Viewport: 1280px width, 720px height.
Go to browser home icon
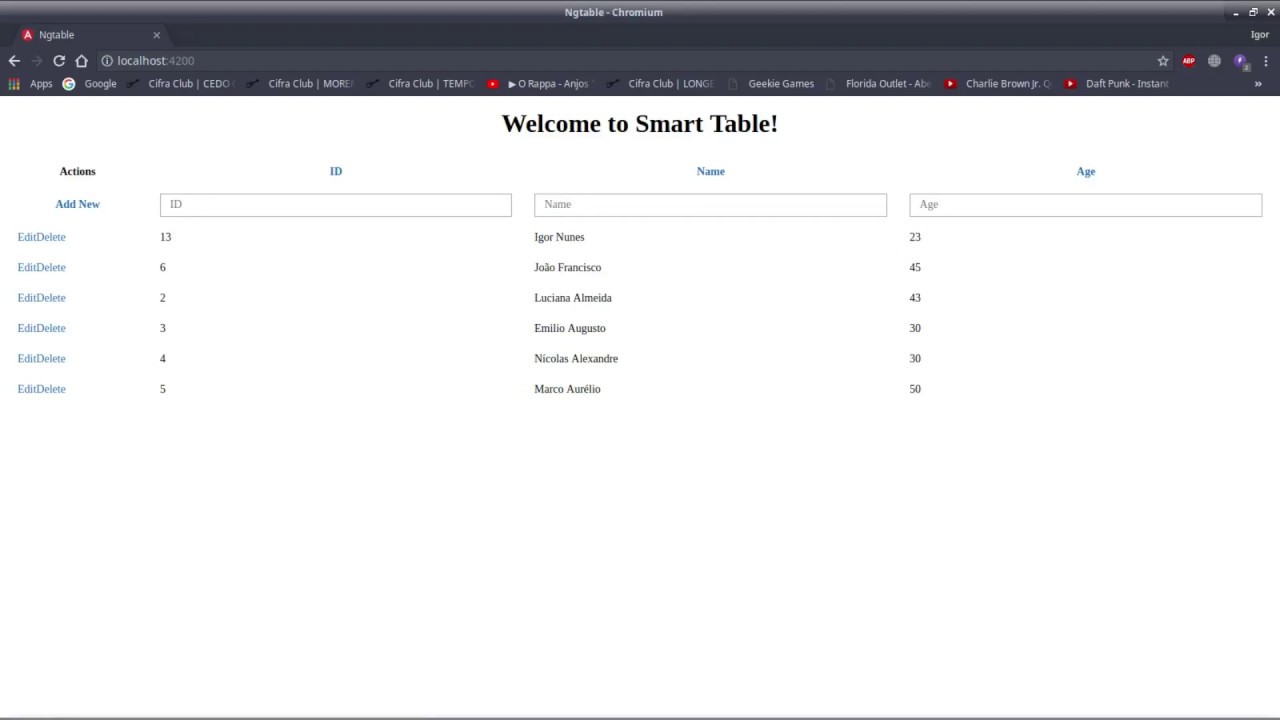(82, 61)
